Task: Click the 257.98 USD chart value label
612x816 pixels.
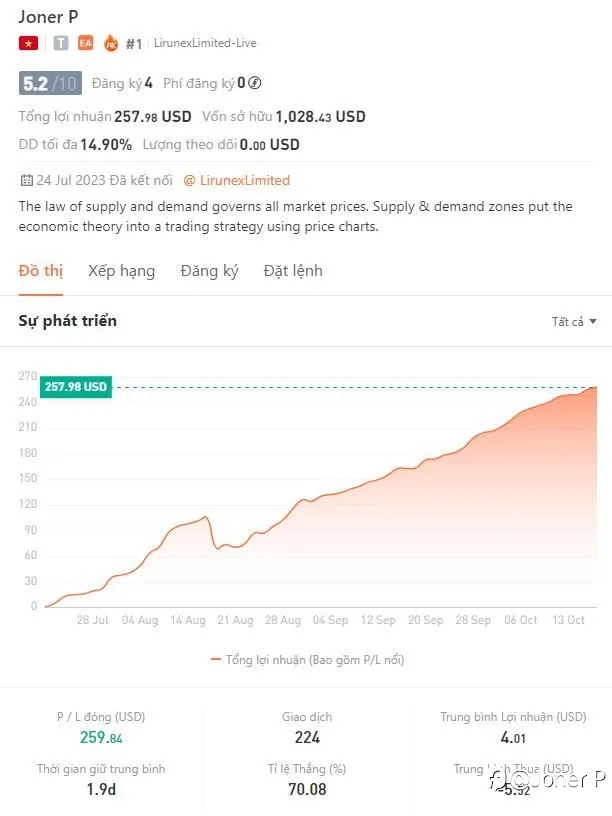Action: (76, 387)
